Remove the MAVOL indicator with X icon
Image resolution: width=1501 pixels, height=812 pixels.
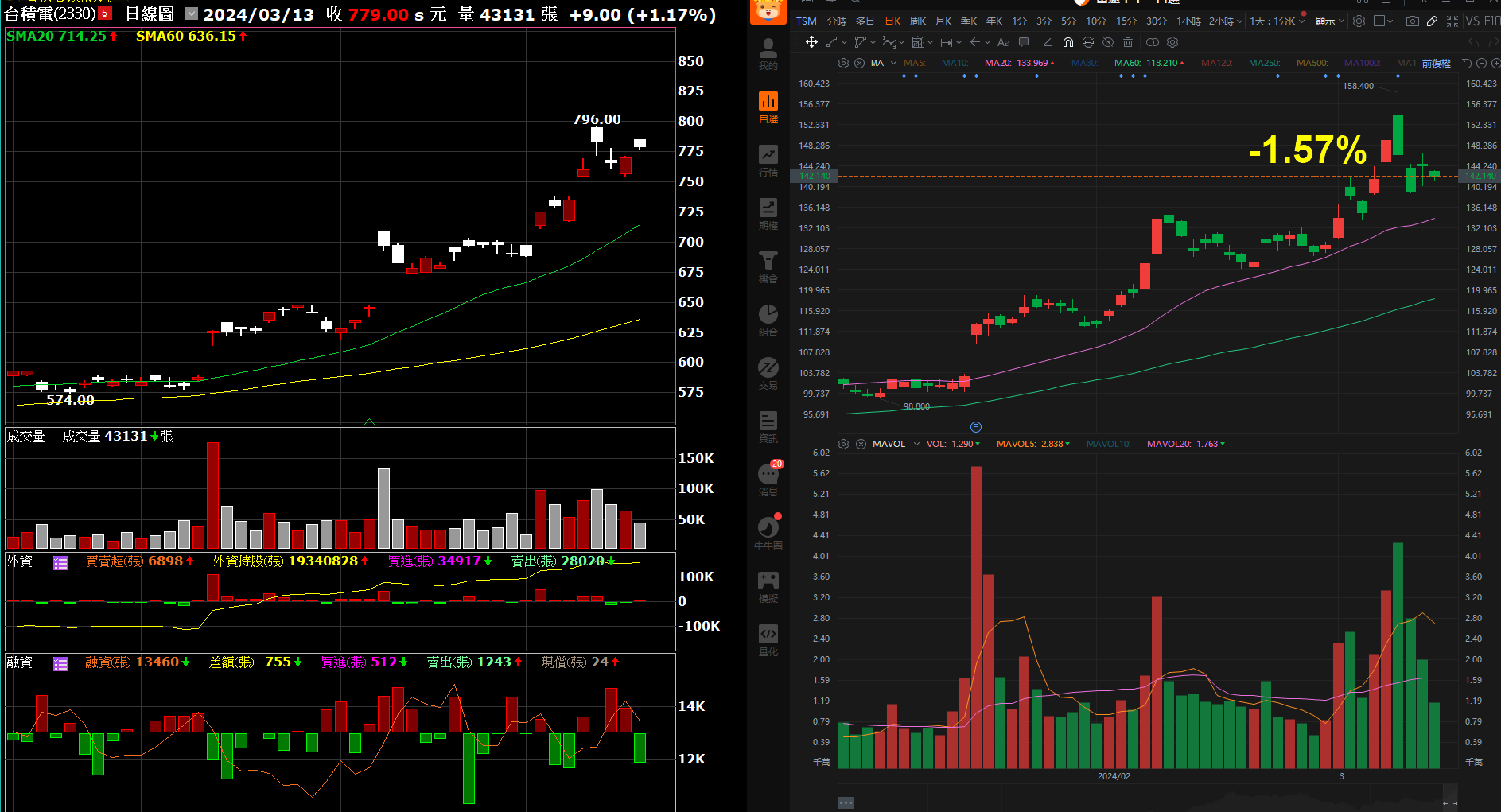pos(861,444)
